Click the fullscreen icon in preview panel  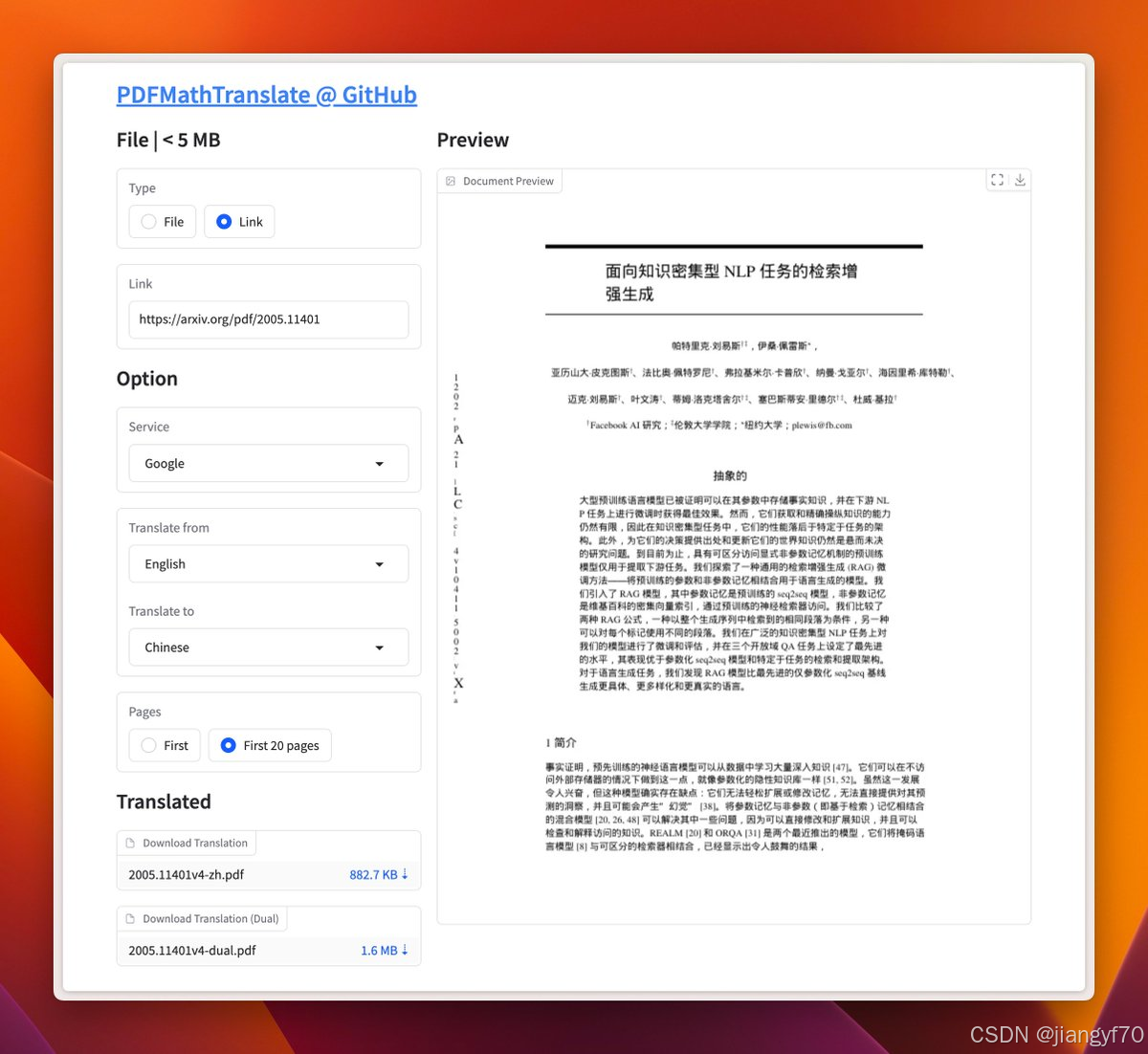click(998, 180)
